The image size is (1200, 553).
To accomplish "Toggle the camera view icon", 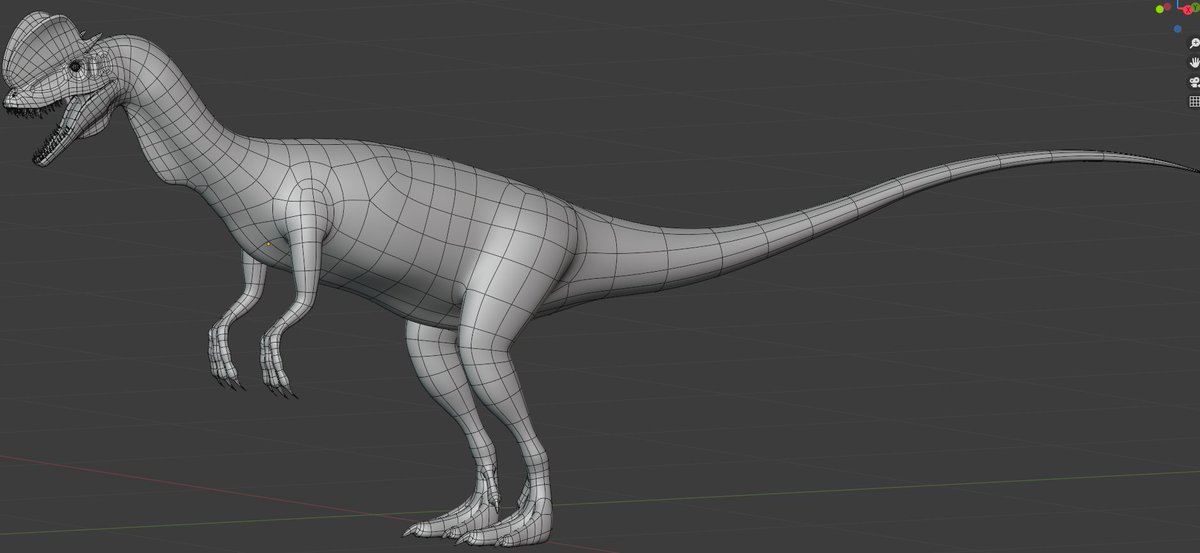I will 1194,82.
